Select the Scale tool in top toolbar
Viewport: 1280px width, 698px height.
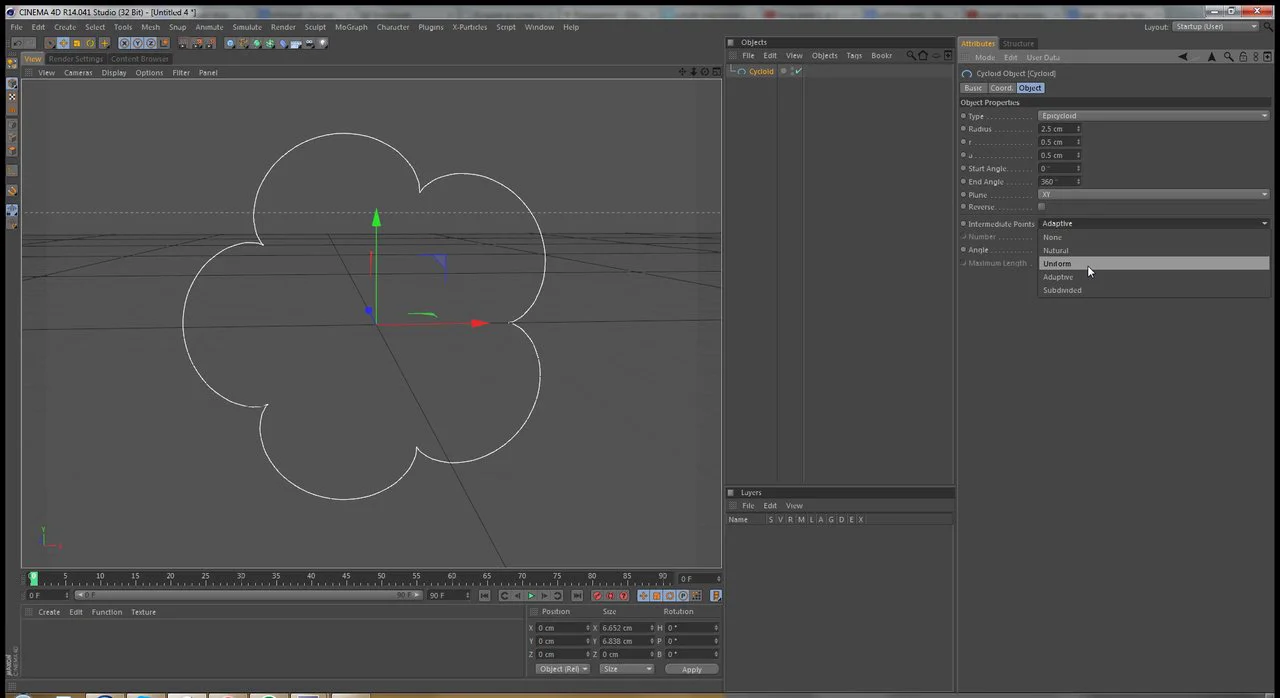(x=77, y=43)
